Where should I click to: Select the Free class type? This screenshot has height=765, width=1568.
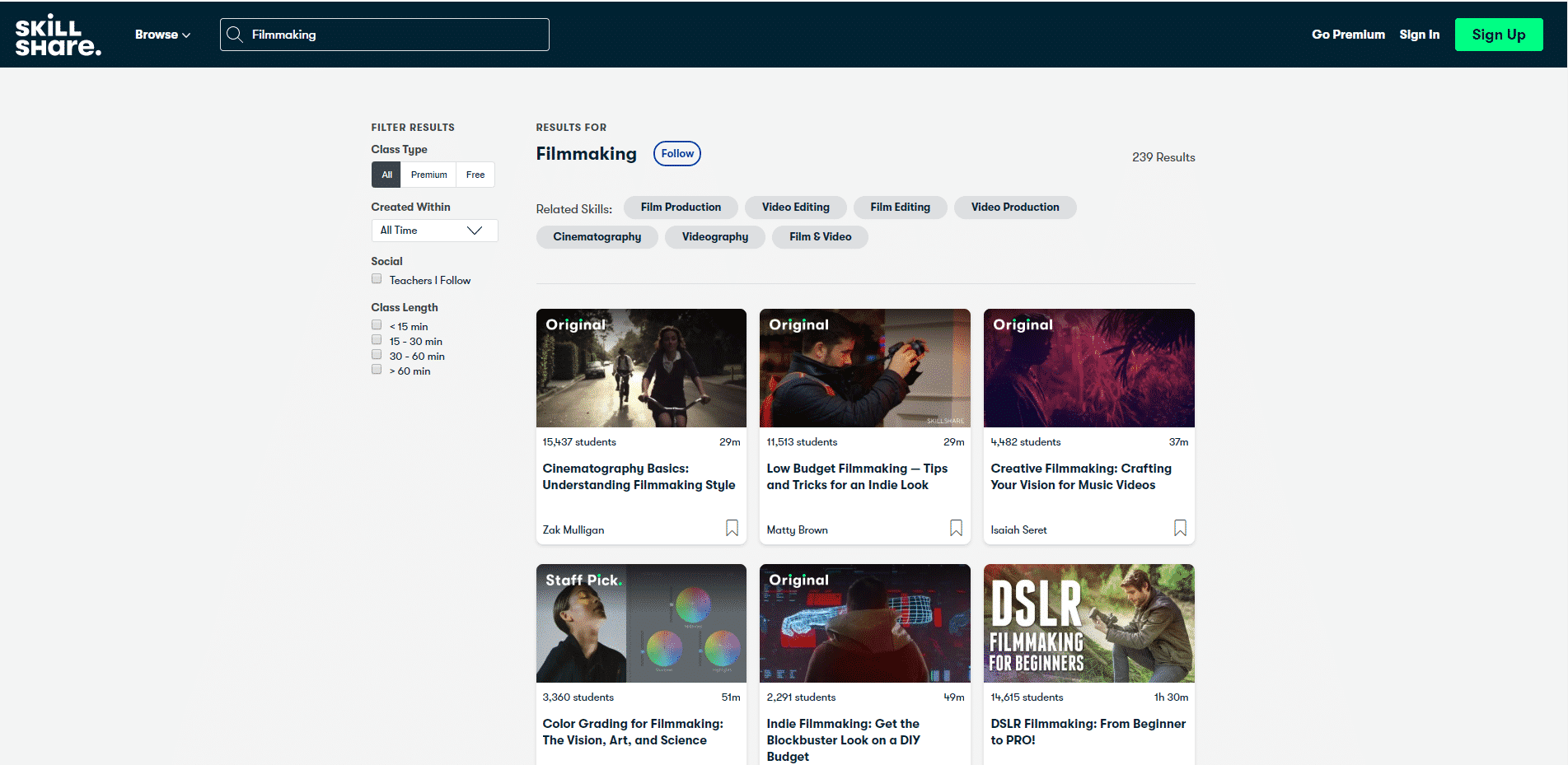coord(475,175)
